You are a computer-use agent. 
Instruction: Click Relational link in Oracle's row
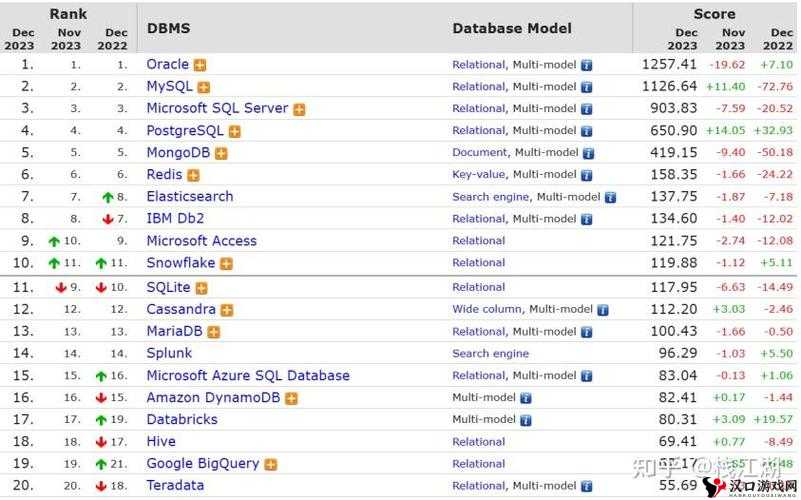pos(479,65)
